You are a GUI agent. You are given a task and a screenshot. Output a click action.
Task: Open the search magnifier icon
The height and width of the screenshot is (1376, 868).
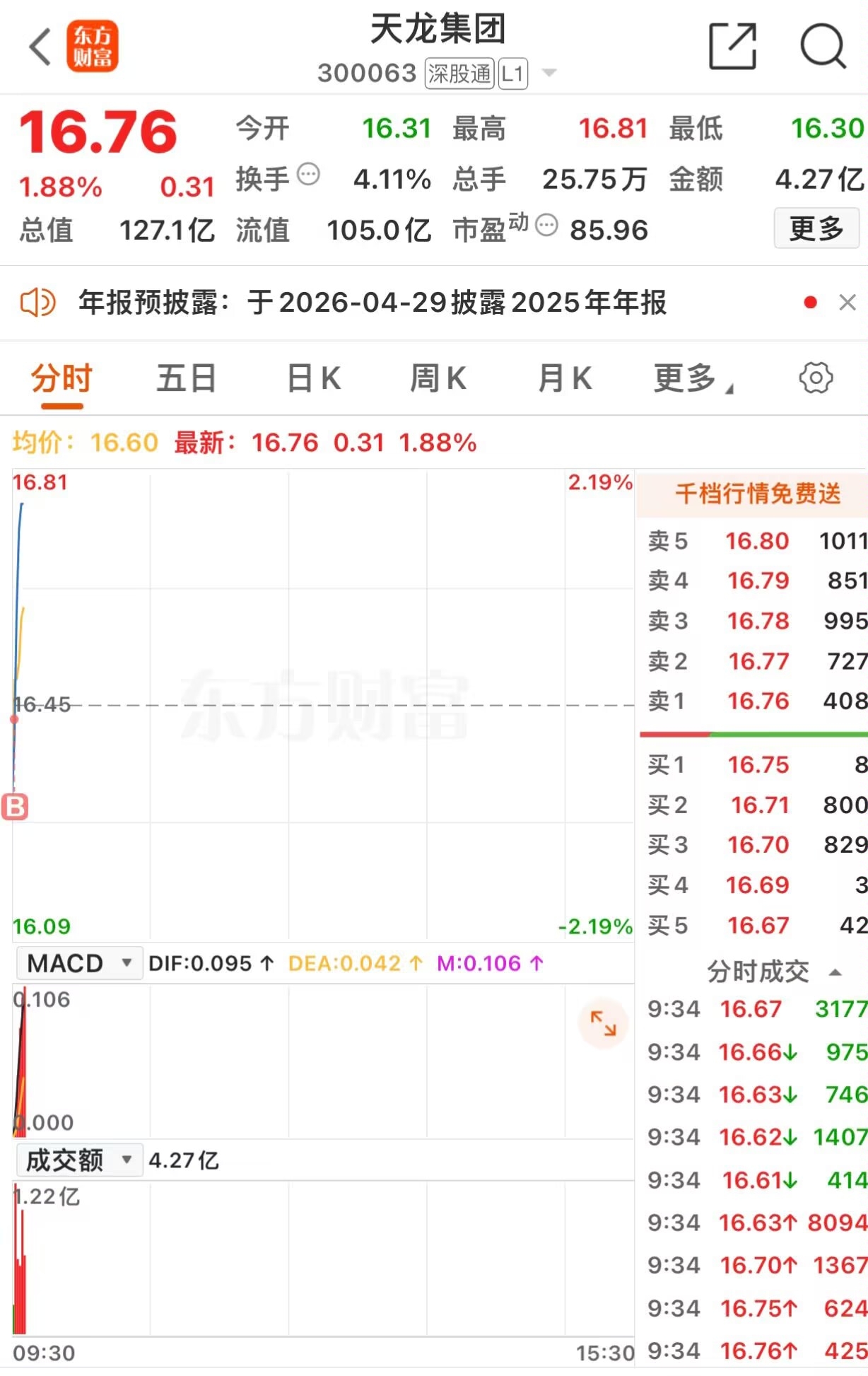point(822,47)
